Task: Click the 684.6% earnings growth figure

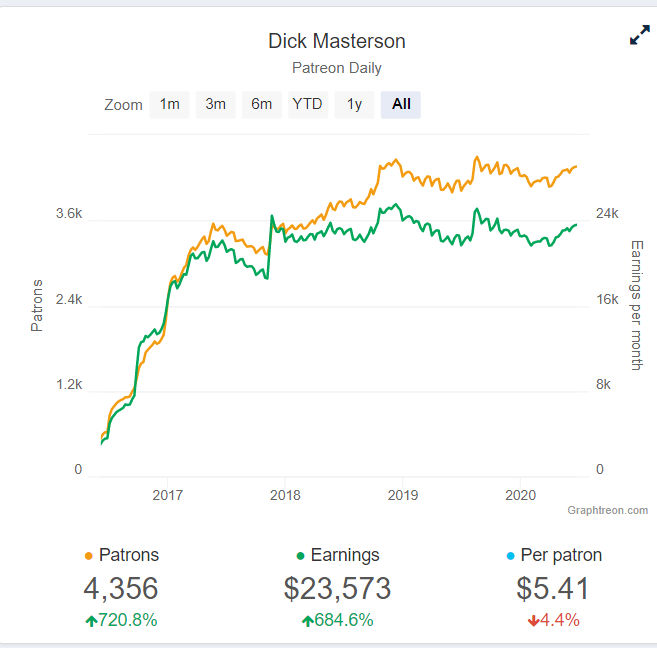Action: (344, 620)
